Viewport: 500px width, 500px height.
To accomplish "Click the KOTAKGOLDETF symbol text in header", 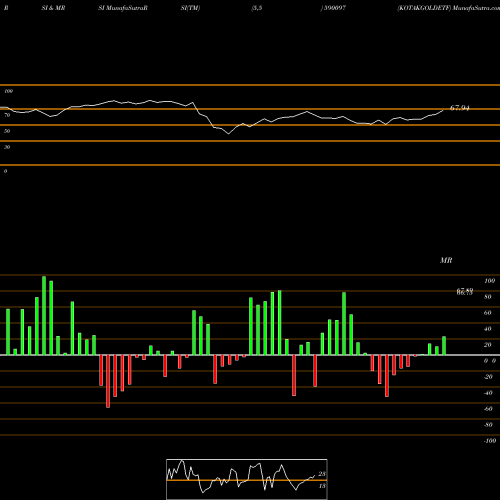I will [x=424, y=8].
